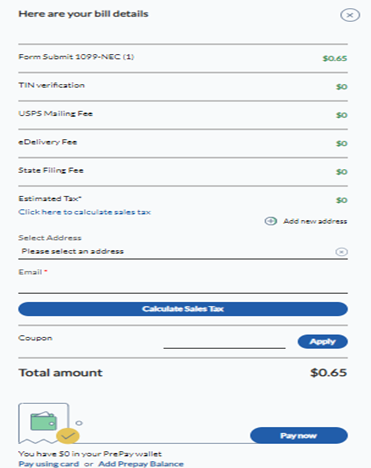Viewport: 371px width, 468px height.
Task: Apply the coupon code
Action: 322,342
